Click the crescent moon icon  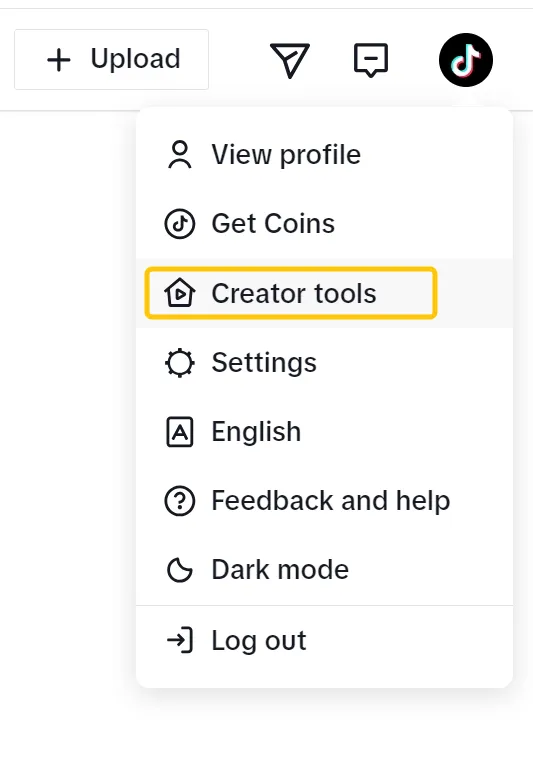[x=180, y=570]
